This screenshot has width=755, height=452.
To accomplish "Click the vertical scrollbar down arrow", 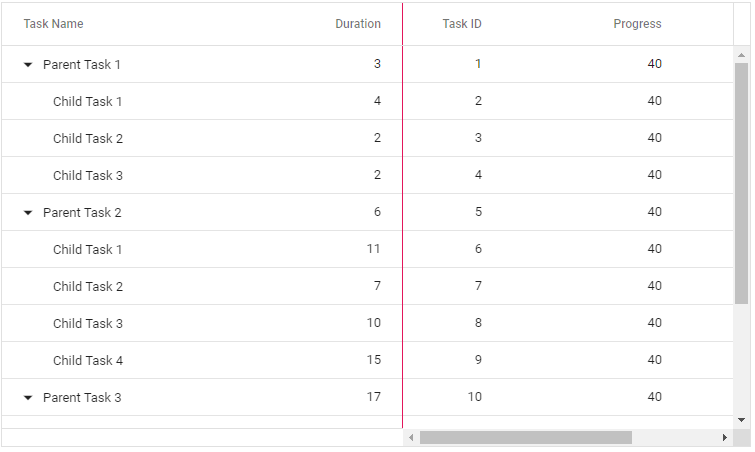I will tap(742, 420).
